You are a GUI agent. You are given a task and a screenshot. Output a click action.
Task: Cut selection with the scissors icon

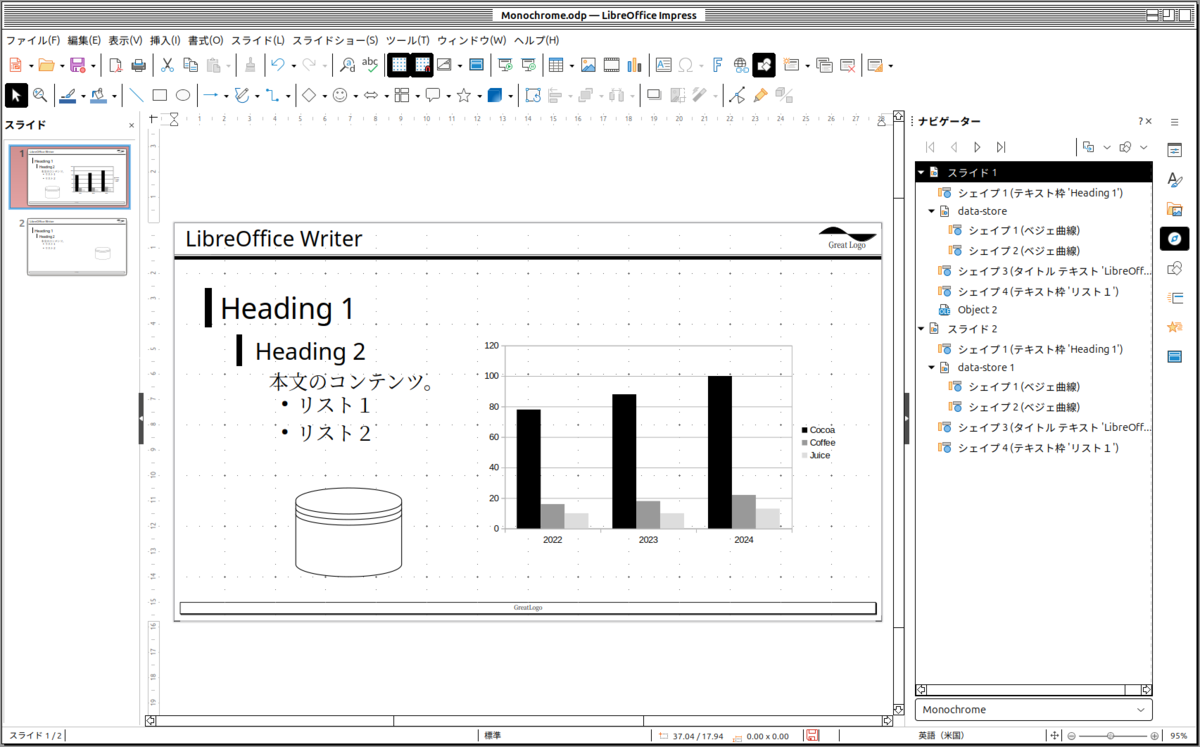tap(168, 65)
